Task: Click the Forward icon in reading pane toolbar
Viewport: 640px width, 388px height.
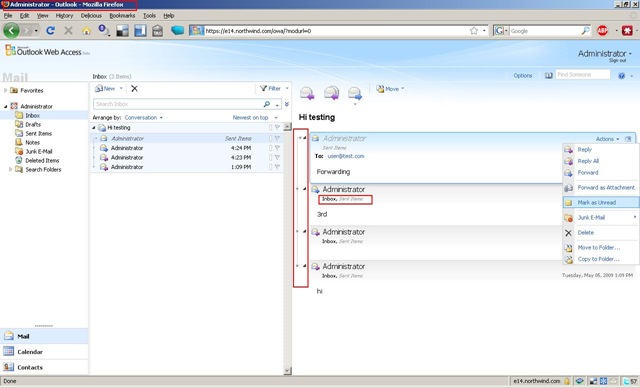Action: point(355,93)
